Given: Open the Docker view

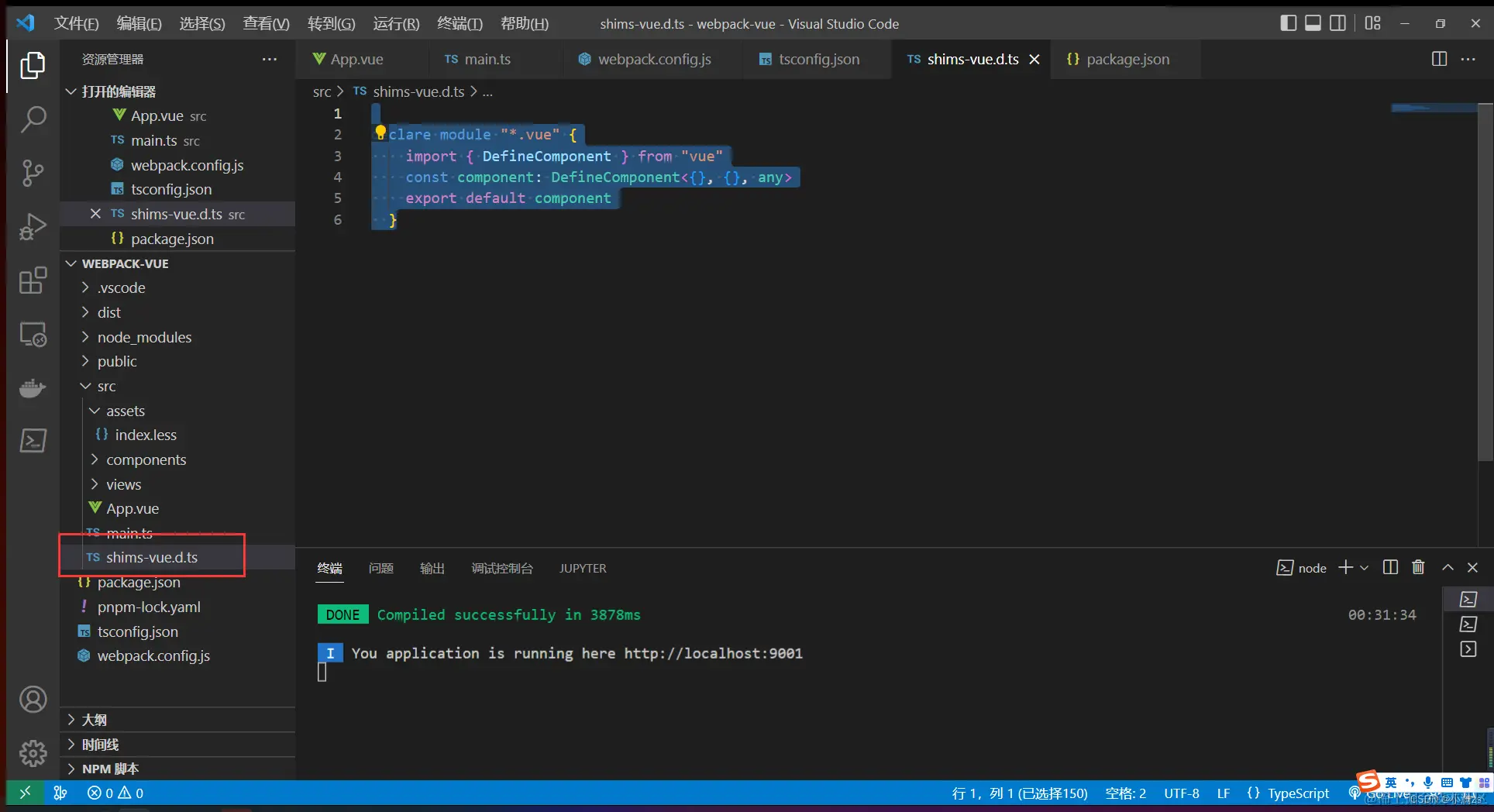Looking at the screenshot, I should [33, 387].
